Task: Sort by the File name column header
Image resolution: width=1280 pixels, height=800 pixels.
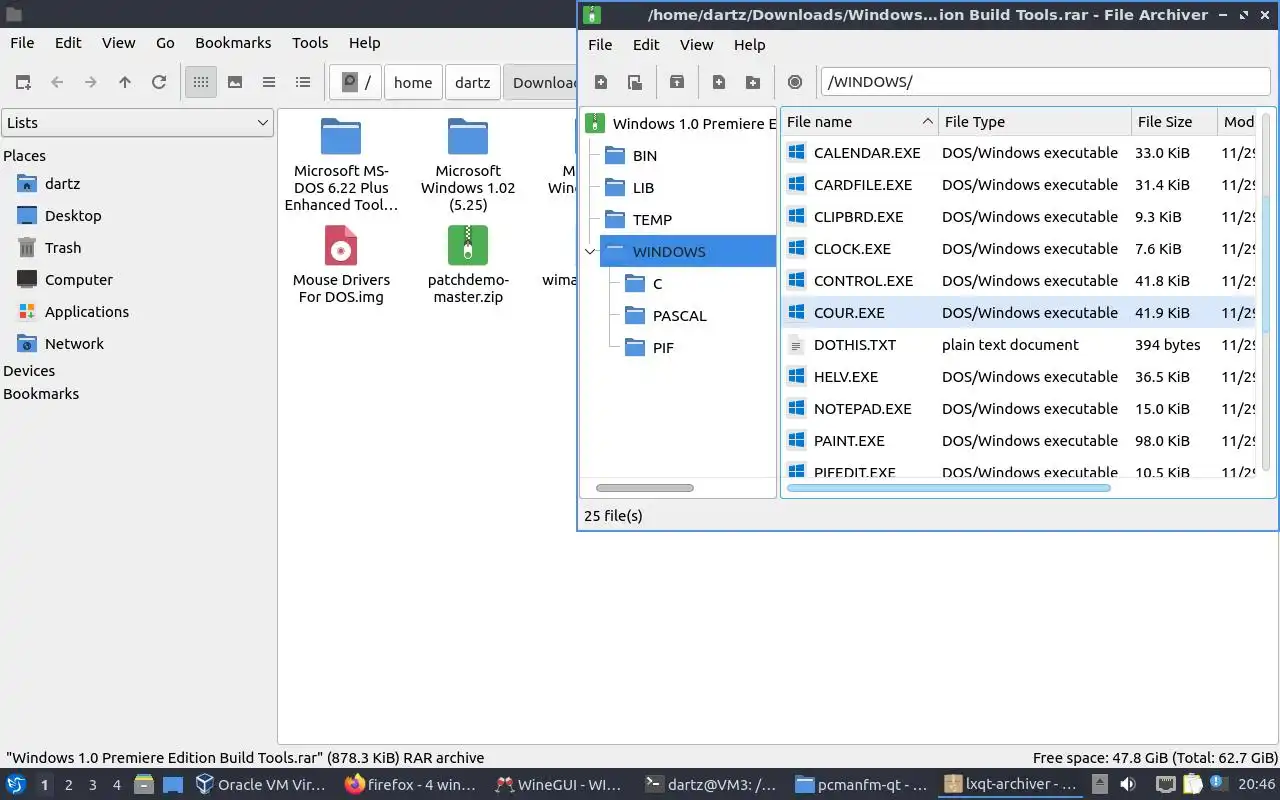Action: tap(859, 122)
